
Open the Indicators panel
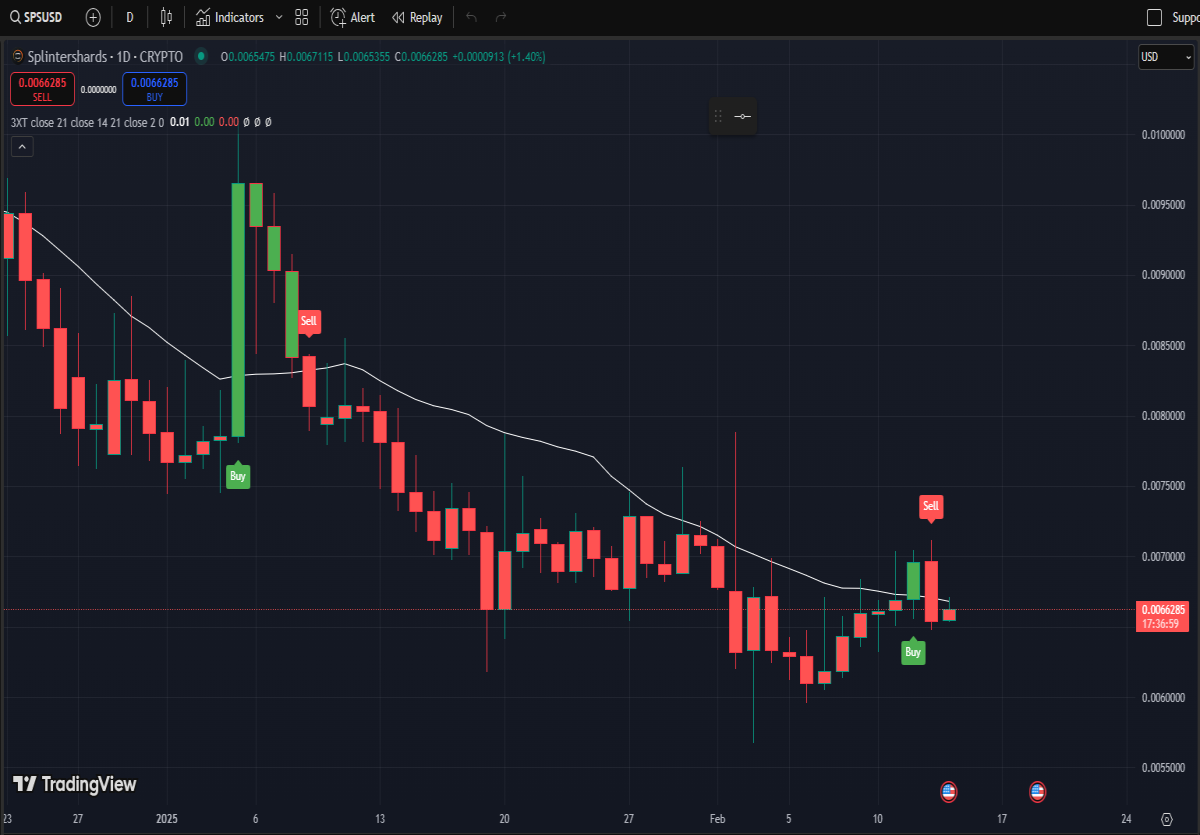tap(230, 17)
